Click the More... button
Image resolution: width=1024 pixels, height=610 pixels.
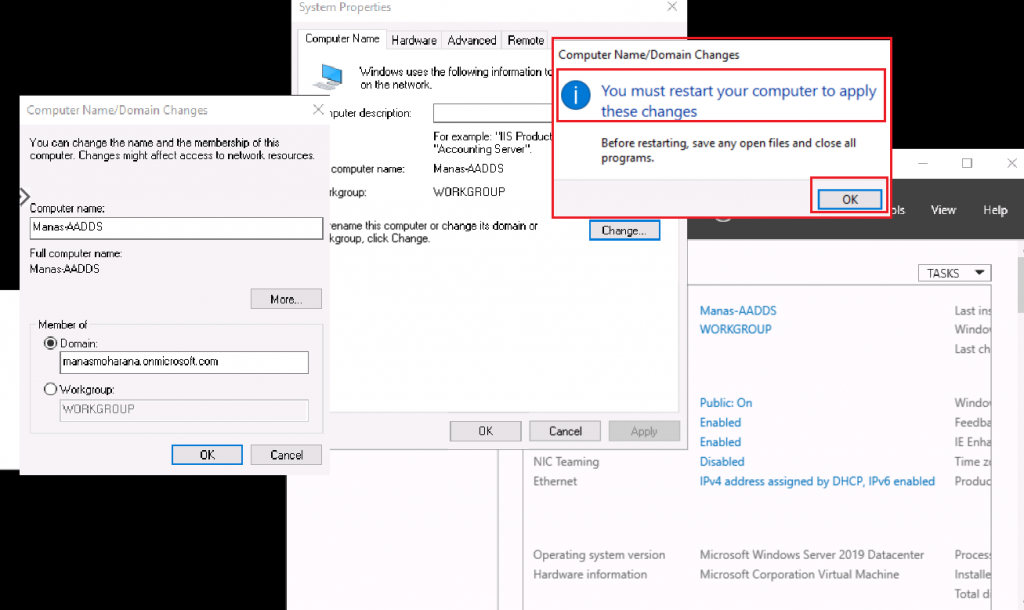point(285,299)
